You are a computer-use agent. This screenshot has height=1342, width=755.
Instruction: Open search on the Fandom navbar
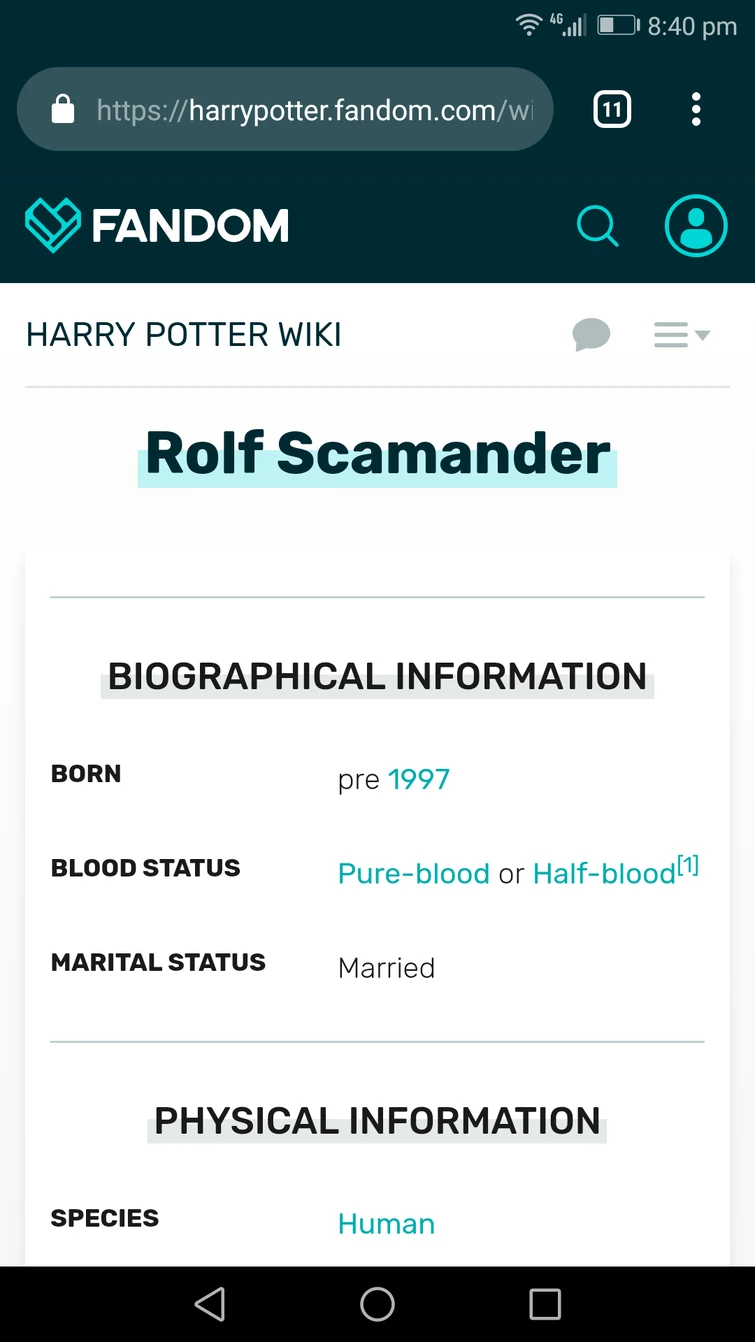598,226
